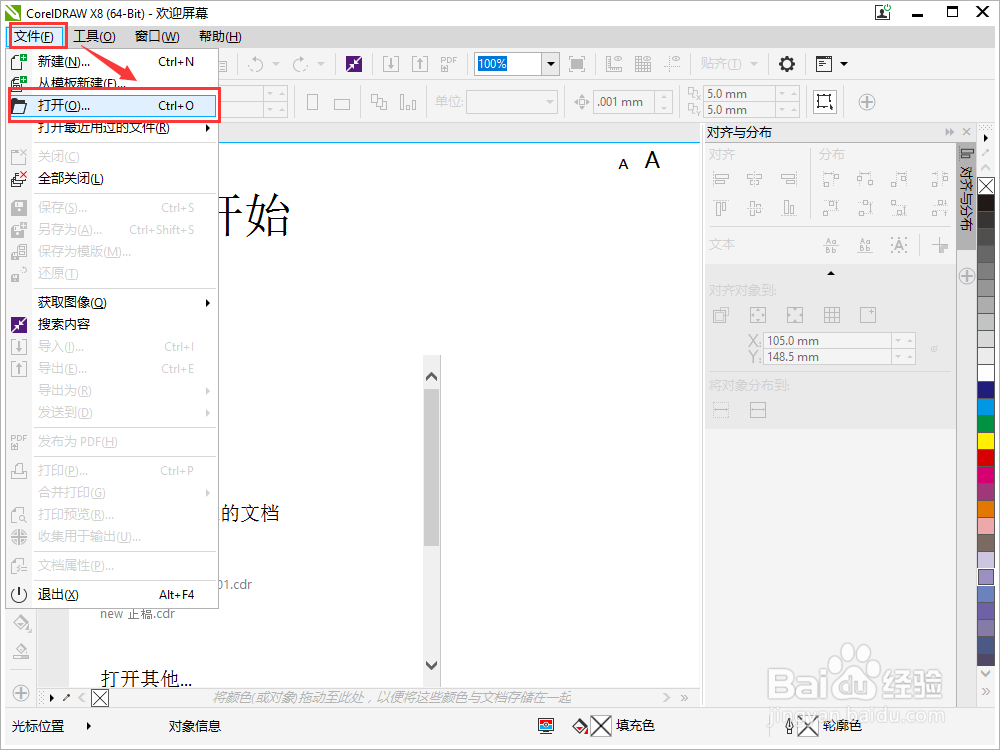Expand the Open Recent files submenu
This screenshot has width=1000, height=750.
click(x=208, y=128)
